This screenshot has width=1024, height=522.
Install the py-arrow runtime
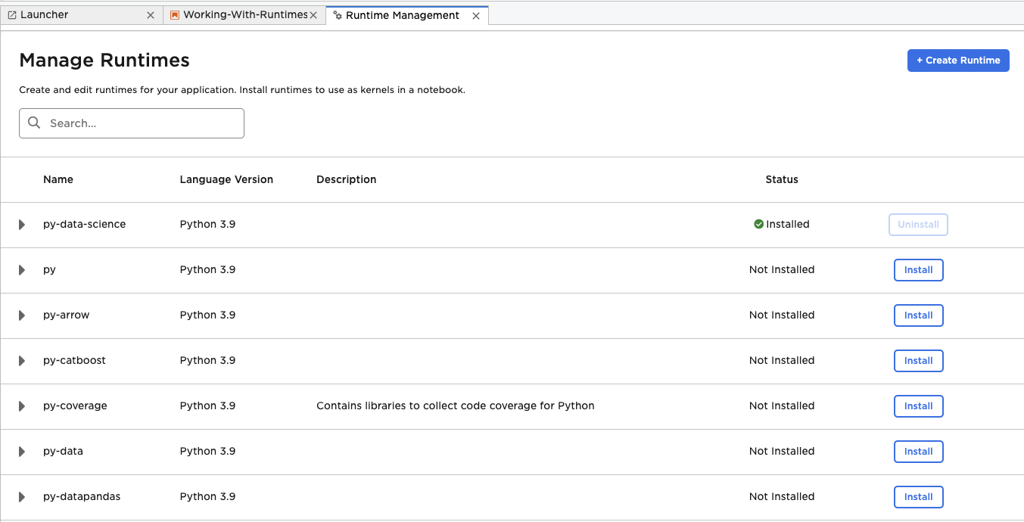(x=918, y=315)
